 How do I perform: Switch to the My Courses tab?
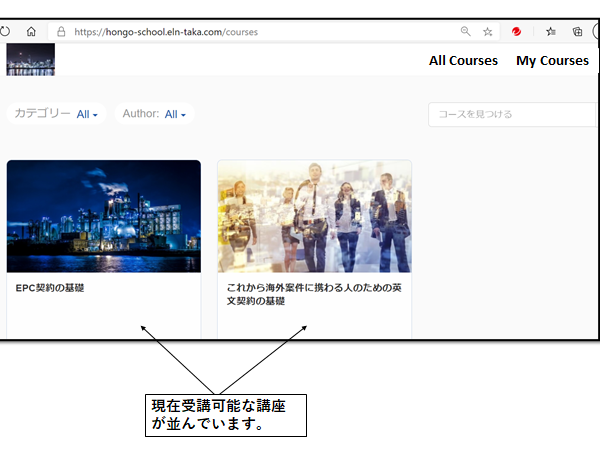(552, 61)
